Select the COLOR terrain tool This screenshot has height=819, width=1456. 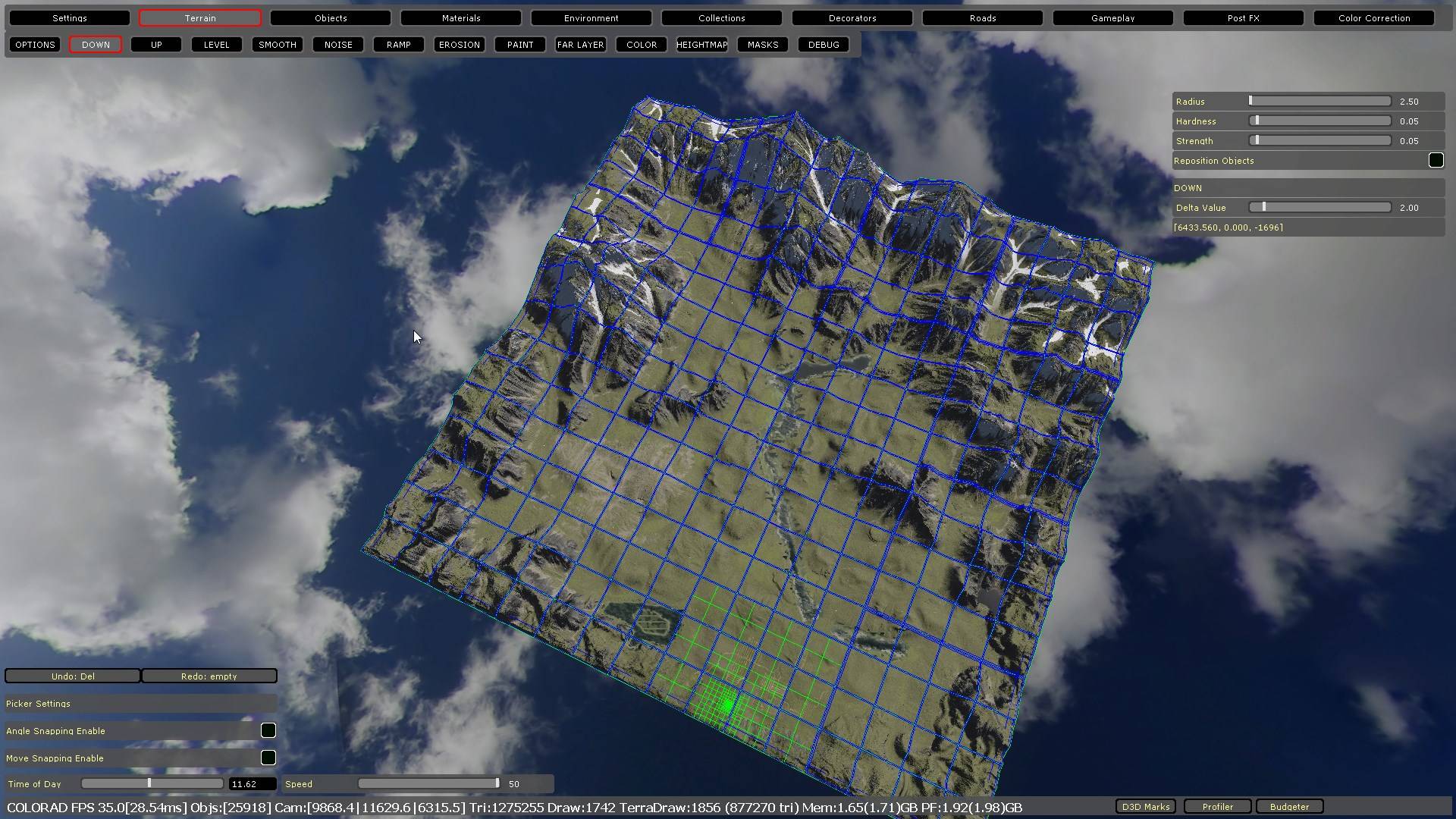coord(642,45)
